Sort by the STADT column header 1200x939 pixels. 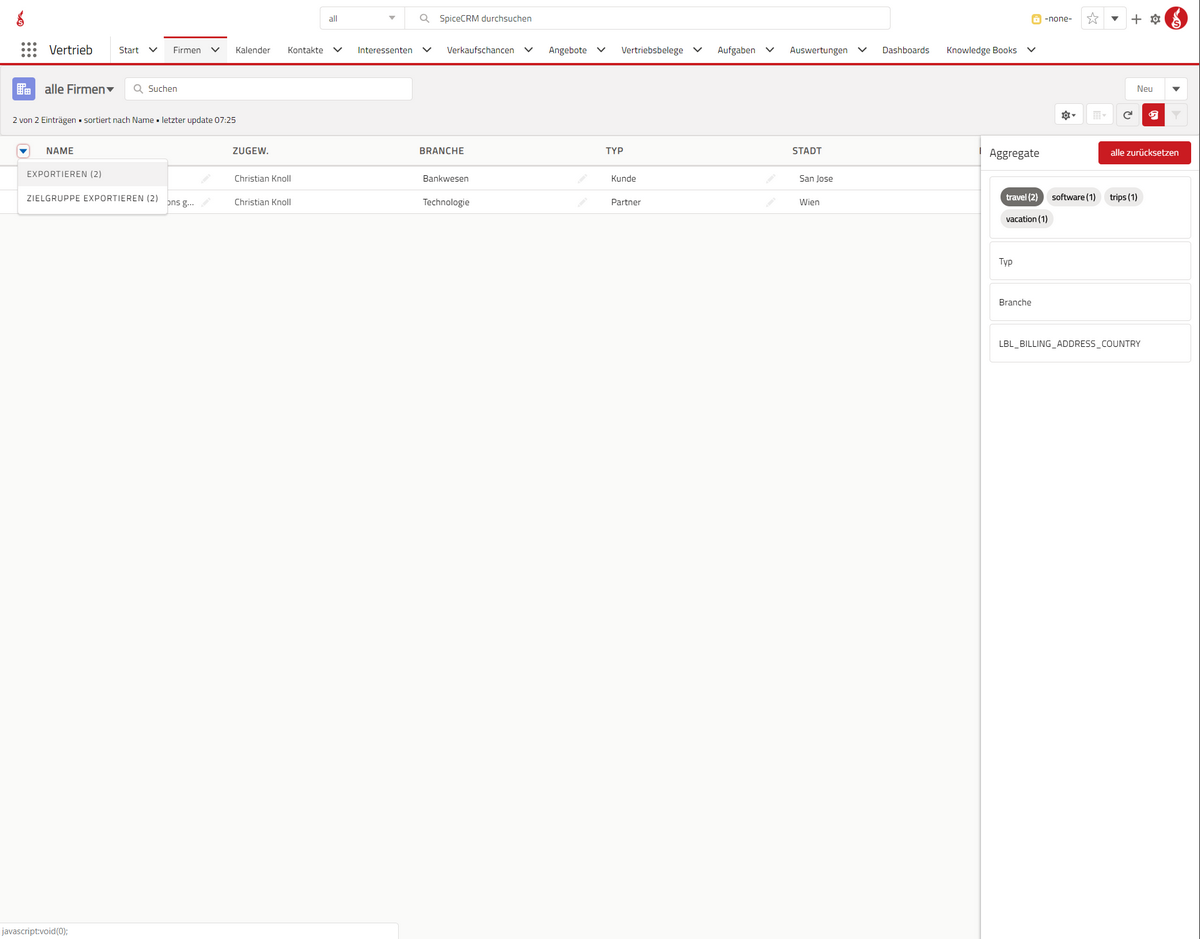click(x=807, y=151)
